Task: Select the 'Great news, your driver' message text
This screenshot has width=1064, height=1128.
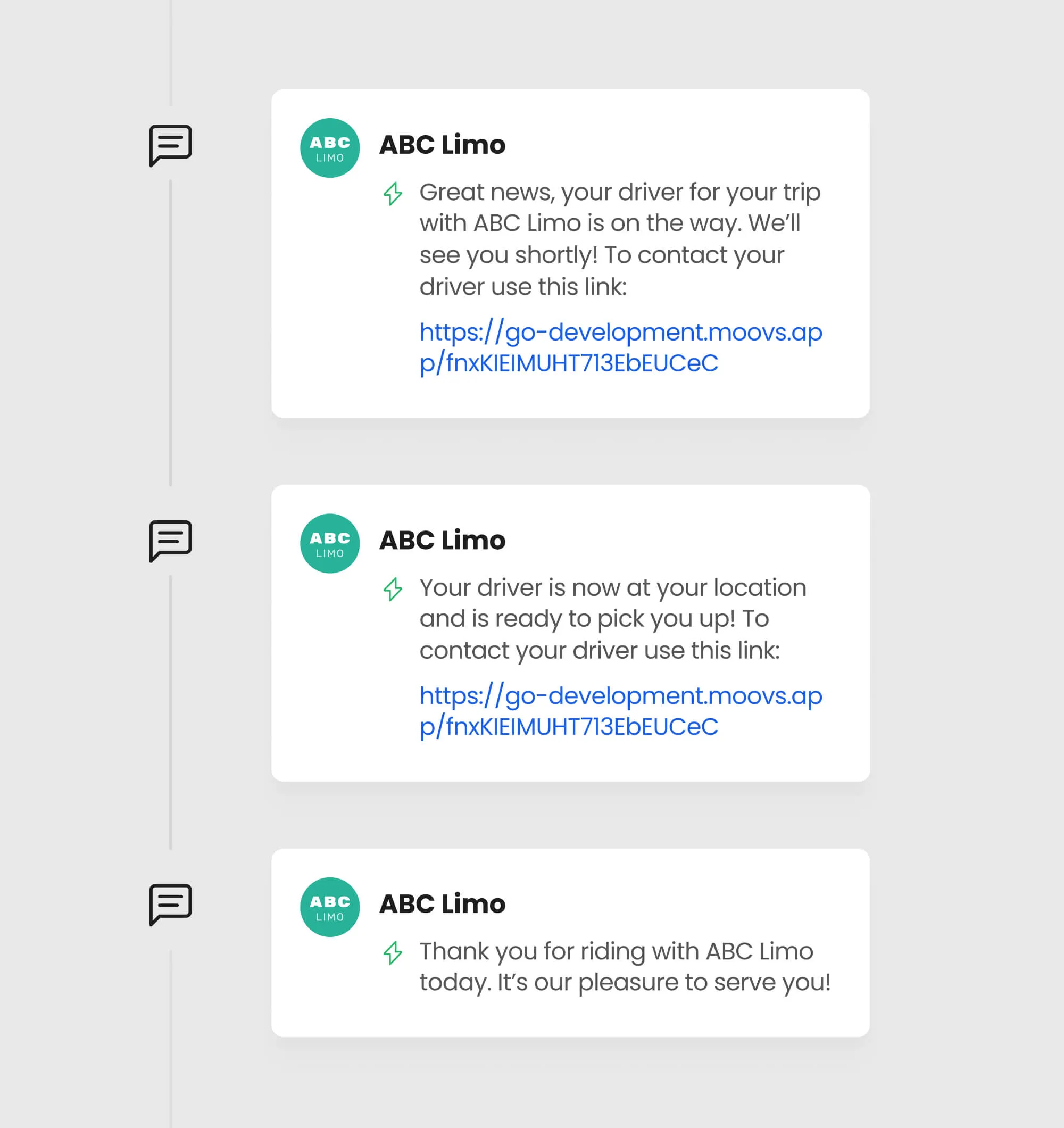Action: (620, 239)
